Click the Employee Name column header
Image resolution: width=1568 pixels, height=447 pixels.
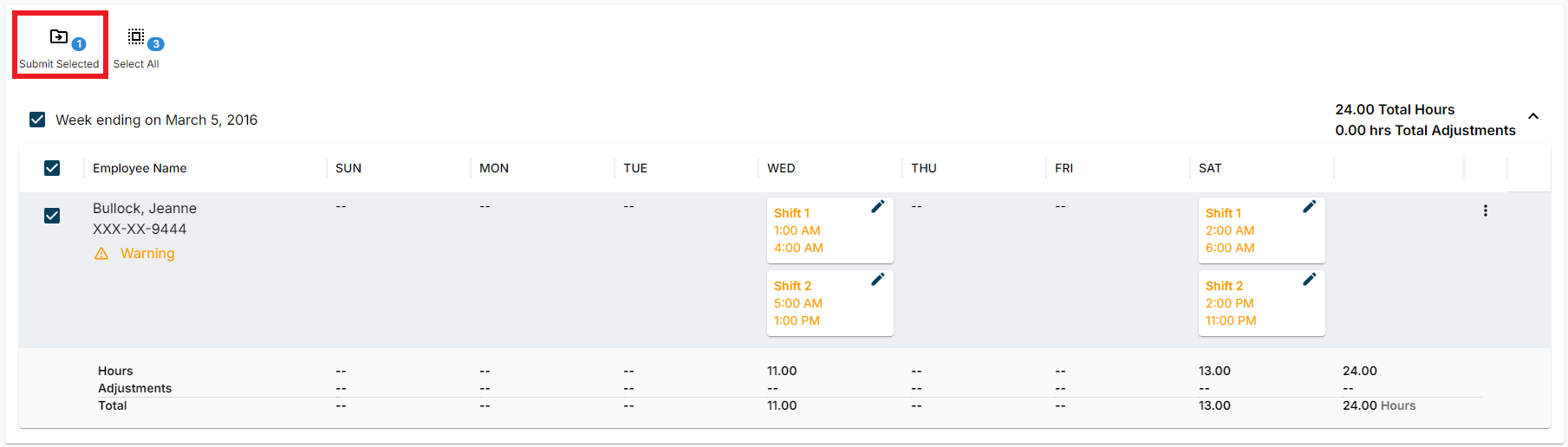point(140,168)
